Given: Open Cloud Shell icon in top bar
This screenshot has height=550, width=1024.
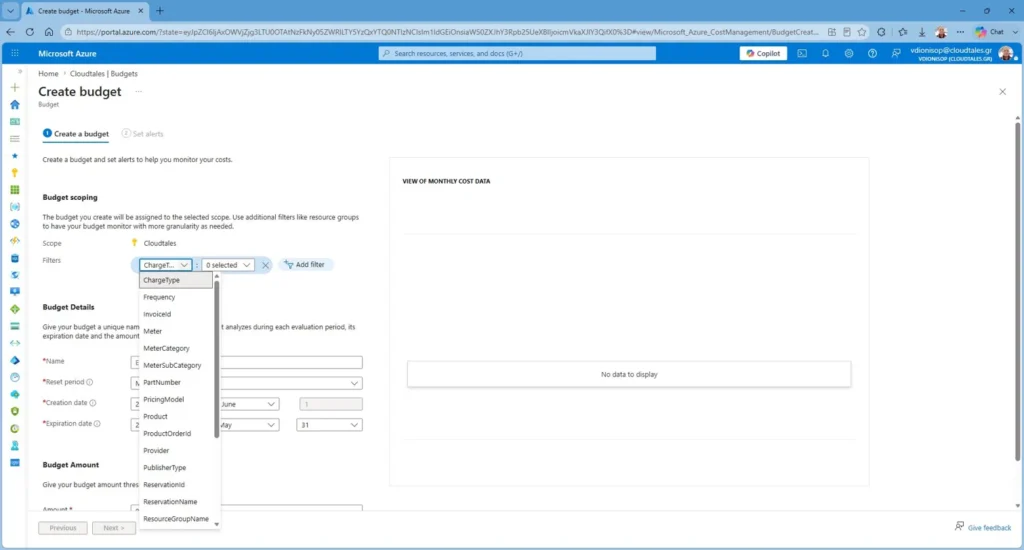Looking at the screenshot, I should click(802, 54).
